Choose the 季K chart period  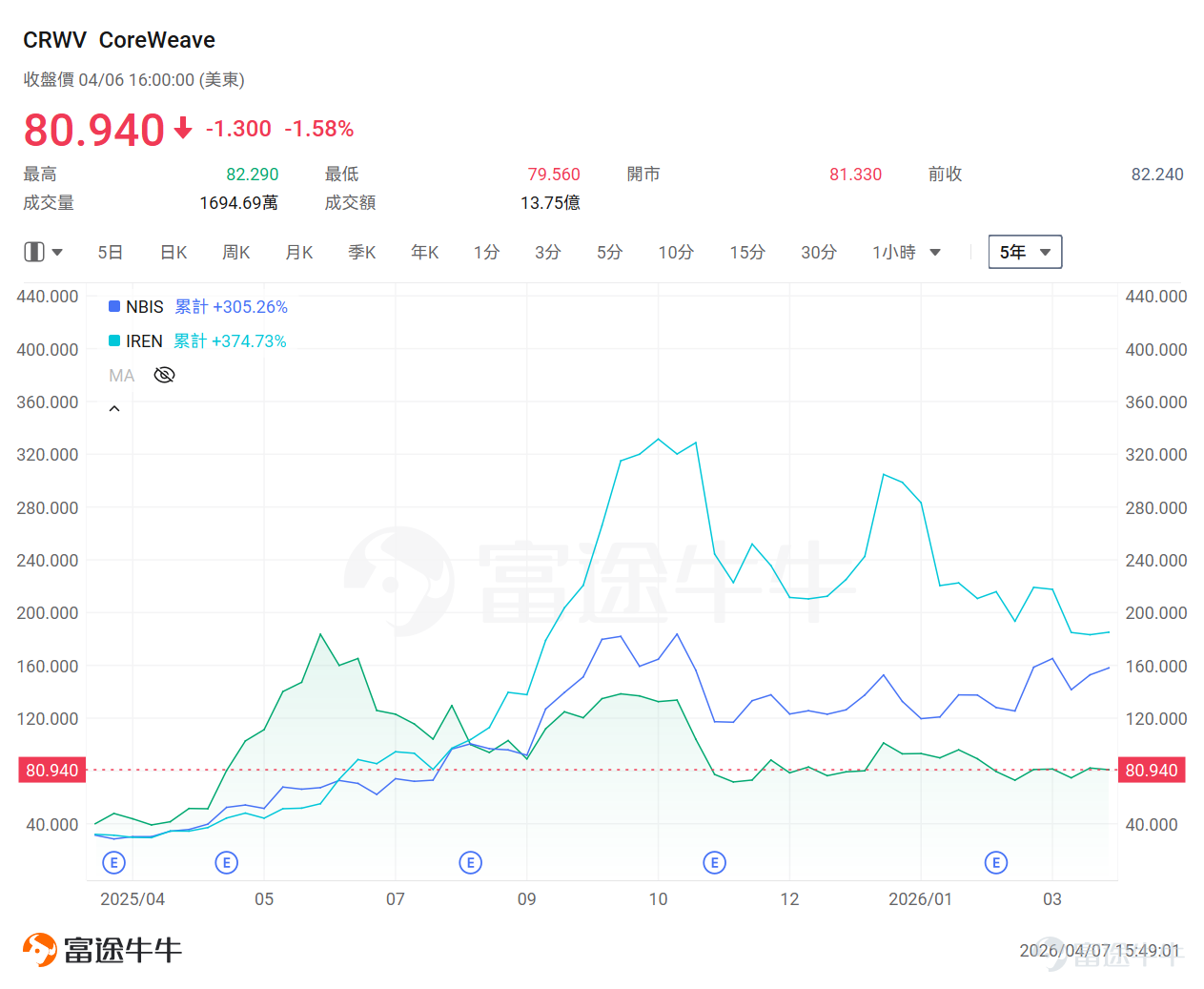point(362,253)
